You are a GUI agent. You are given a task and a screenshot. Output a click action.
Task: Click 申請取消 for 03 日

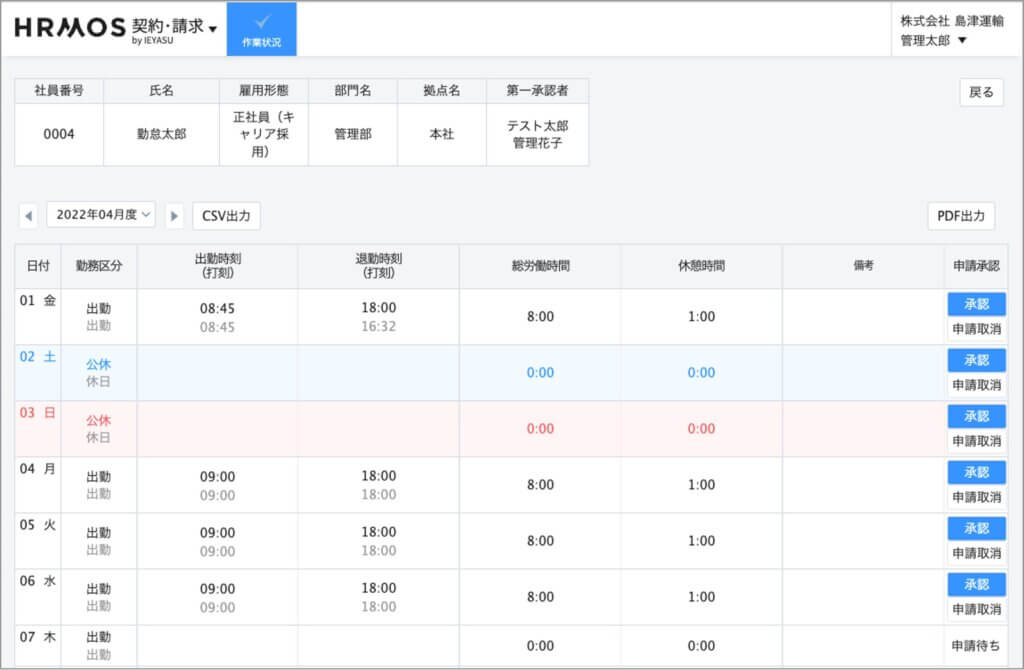(x=976, y=441)
